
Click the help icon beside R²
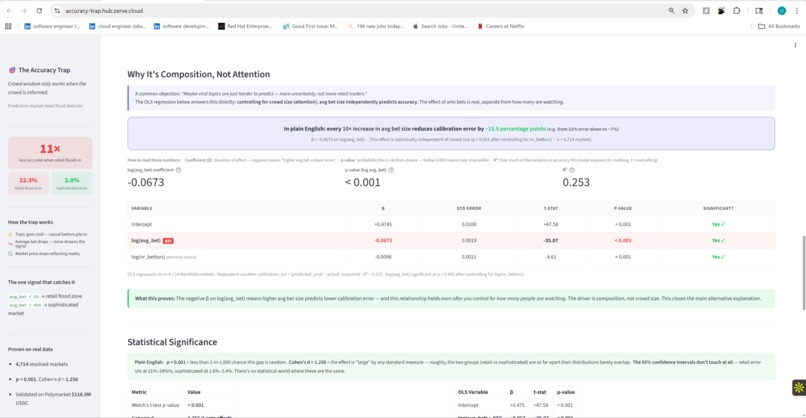coord(572,170)
